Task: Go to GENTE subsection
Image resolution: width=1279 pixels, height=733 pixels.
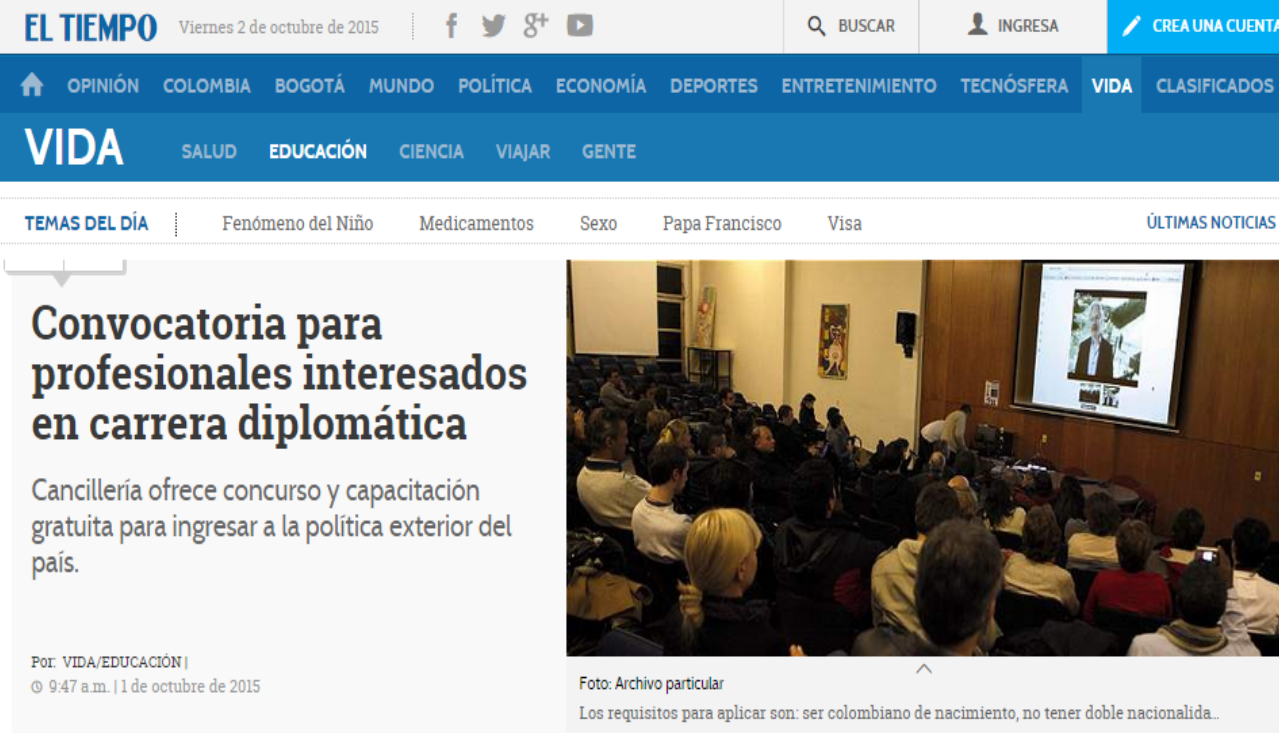Action: [609, 152]
